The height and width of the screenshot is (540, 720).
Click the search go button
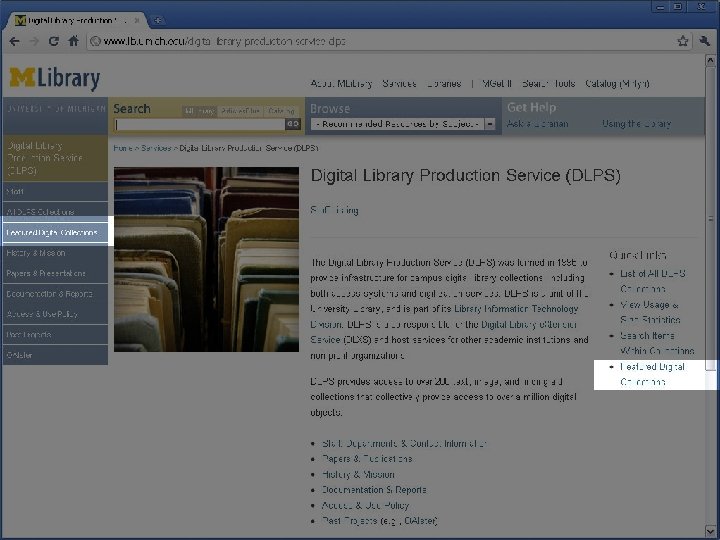coord(292,124)
